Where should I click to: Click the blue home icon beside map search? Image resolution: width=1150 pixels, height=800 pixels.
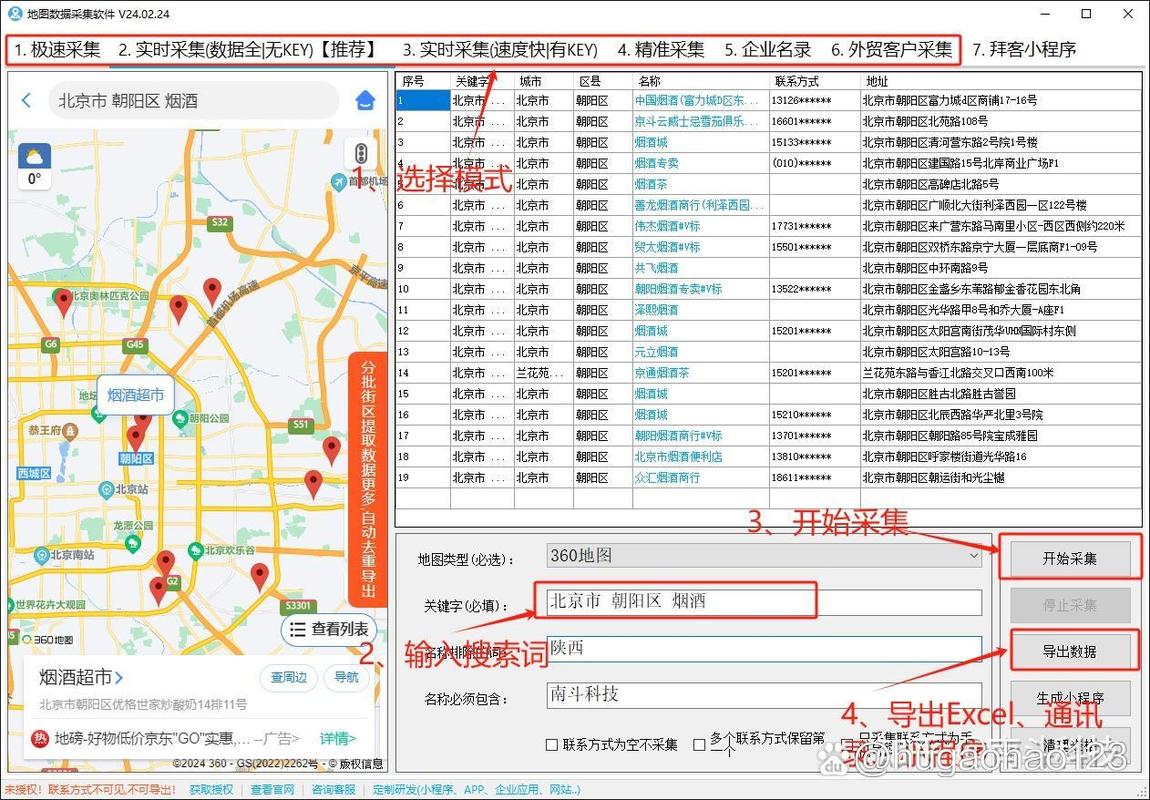[x=365, y=100]
